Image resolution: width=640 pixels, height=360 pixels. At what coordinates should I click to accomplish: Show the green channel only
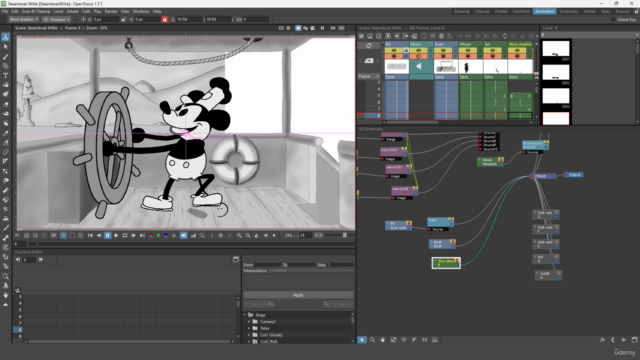(158, 236)
